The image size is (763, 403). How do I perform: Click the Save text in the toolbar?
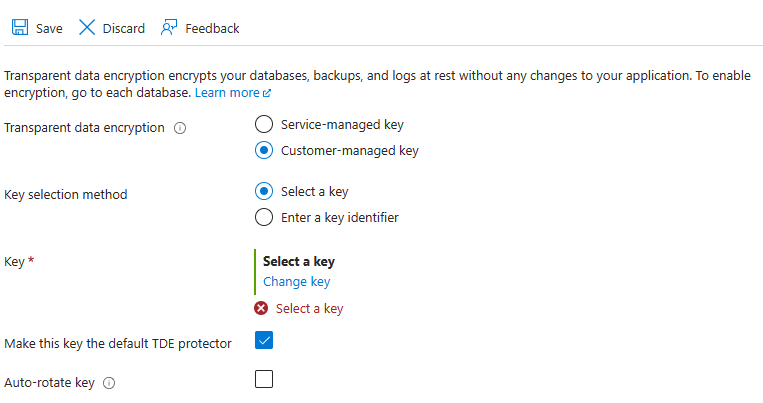[x=49, y=29]
